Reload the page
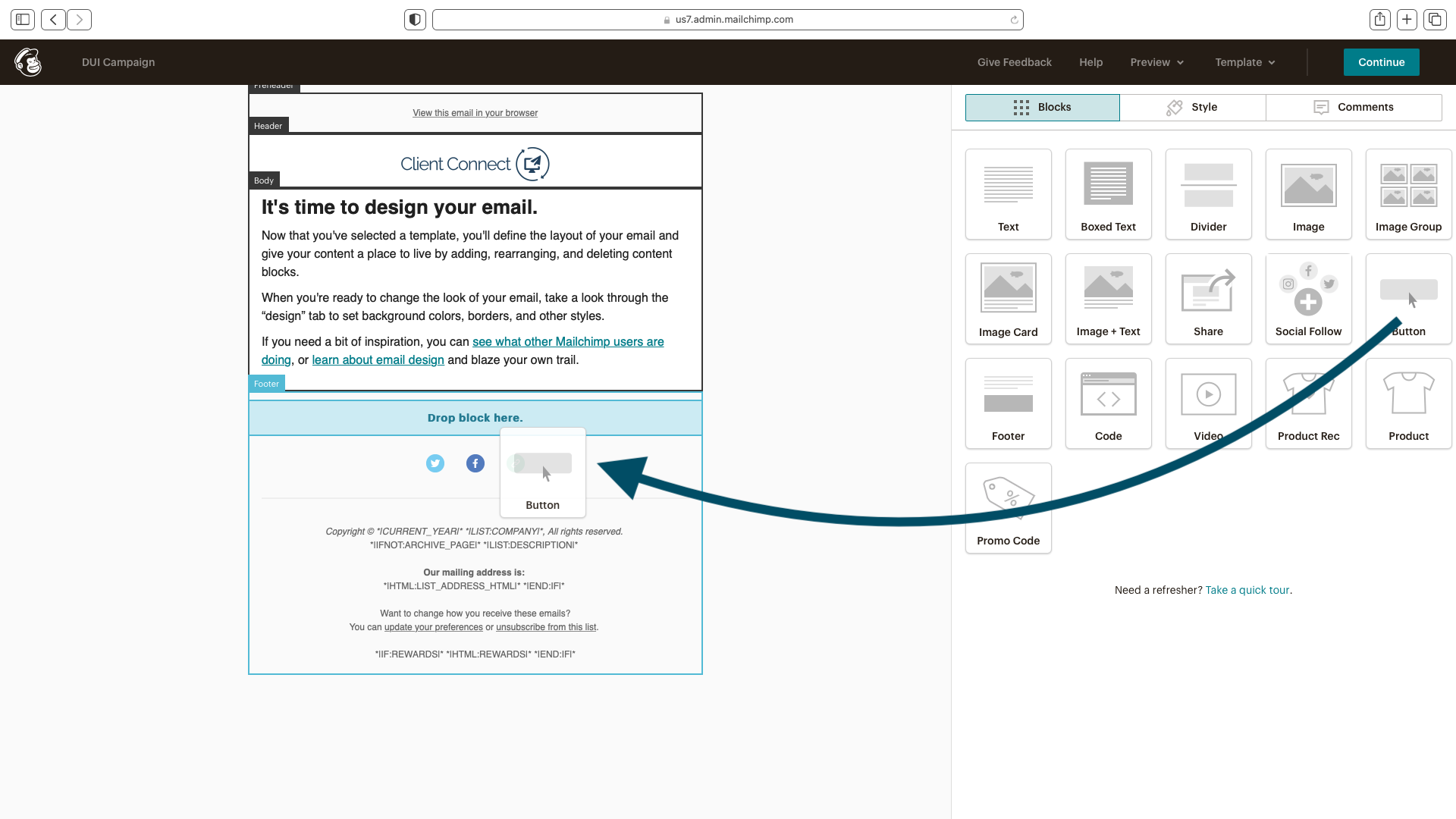The width and height of the screenshot is (1456, 819). point(1014,20)
